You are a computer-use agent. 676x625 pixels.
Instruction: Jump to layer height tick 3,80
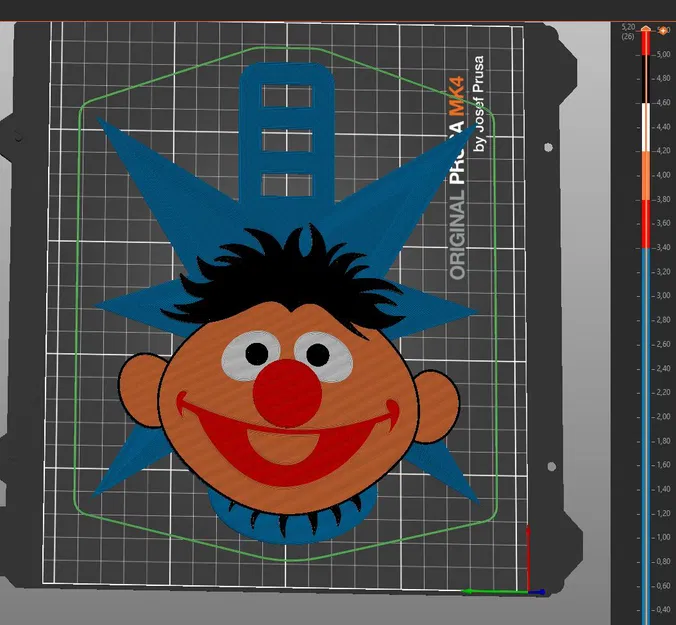[x=664, y=200]
